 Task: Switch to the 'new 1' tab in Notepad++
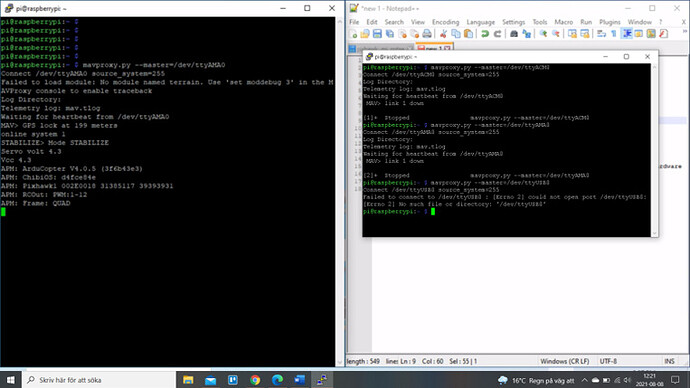[434, 48]
